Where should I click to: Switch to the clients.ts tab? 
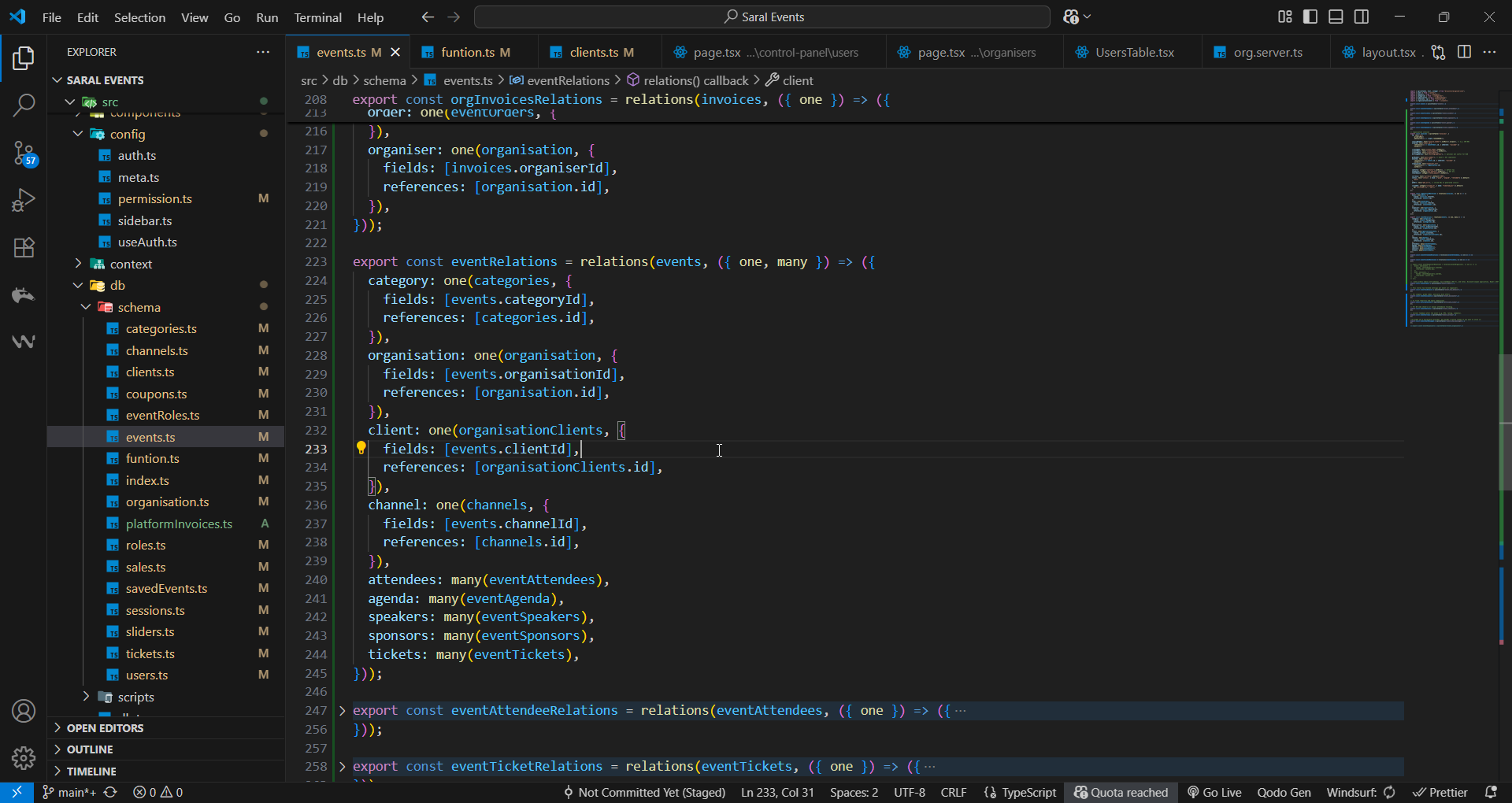click(593, 52)
